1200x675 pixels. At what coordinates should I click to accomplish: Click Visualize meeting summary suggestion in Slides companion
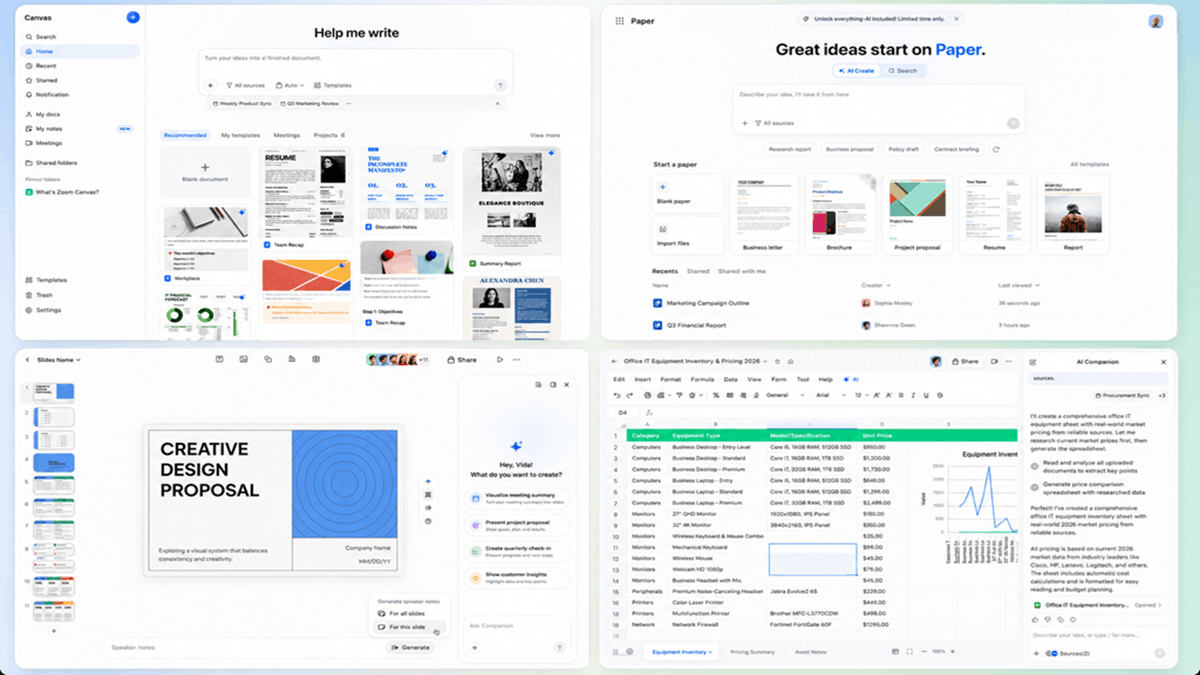[x=517, y=498]
